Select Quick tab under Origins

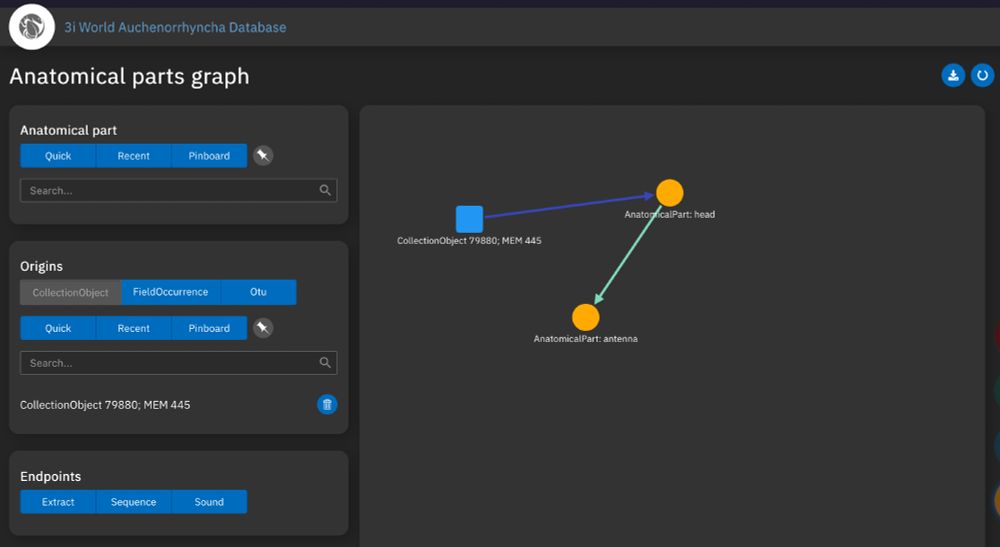click(58, 328)
